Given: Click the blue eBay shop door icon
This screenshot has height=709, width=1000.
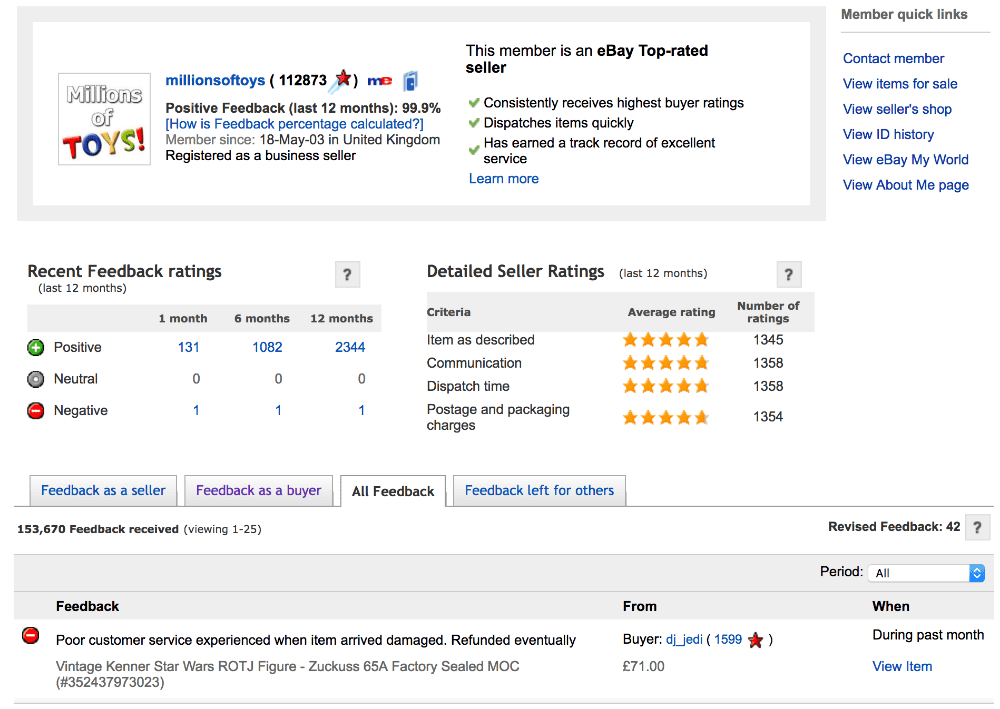Looking at the screenshot, I should (410, 81).
